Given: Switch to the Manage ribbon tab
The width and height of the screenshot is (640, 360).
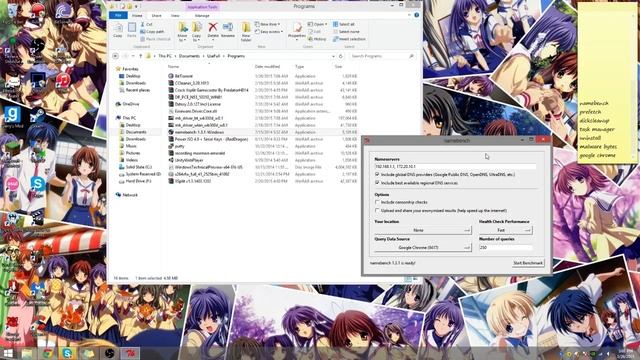Looking at the screenshot, I should (x=202, y=16).
